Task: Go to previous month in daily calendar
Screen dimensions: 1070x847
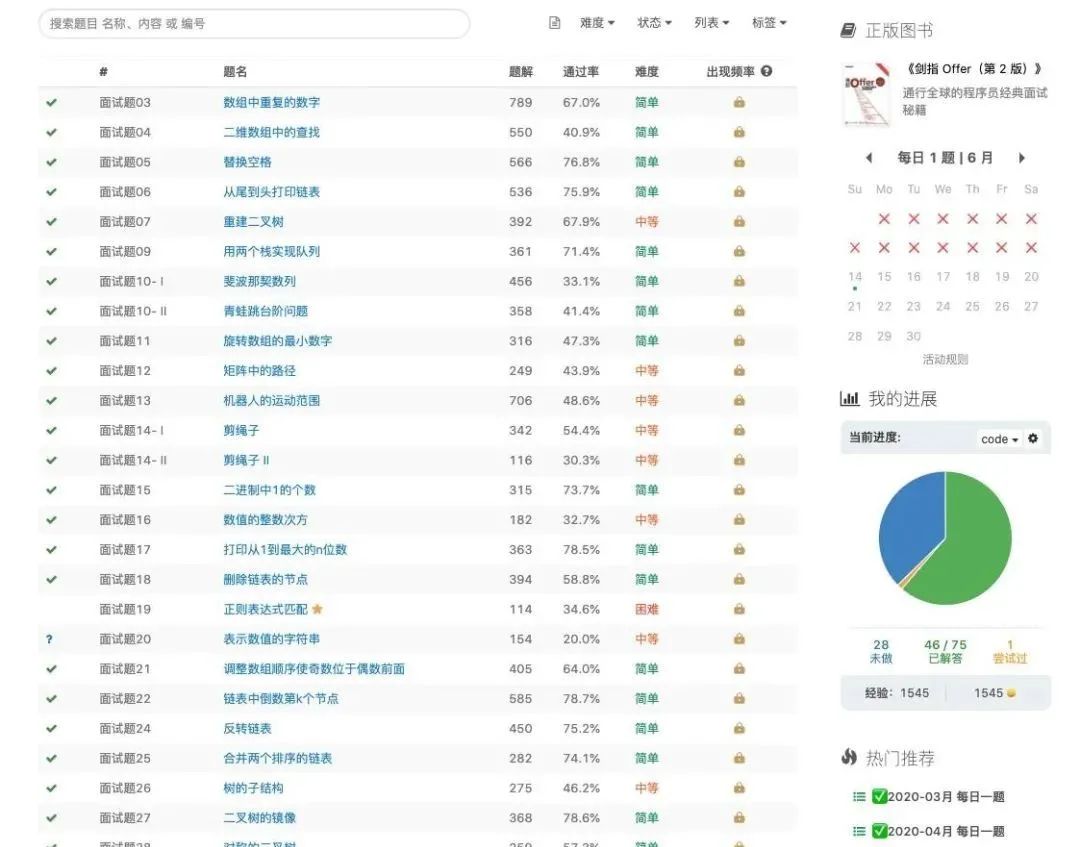Action: [869, 158]
